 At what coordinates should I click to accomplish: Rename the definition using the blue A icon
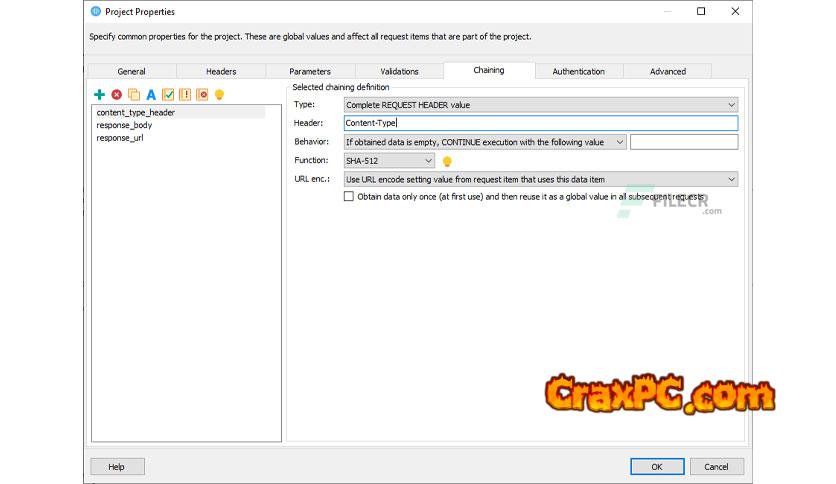(151, 95)
